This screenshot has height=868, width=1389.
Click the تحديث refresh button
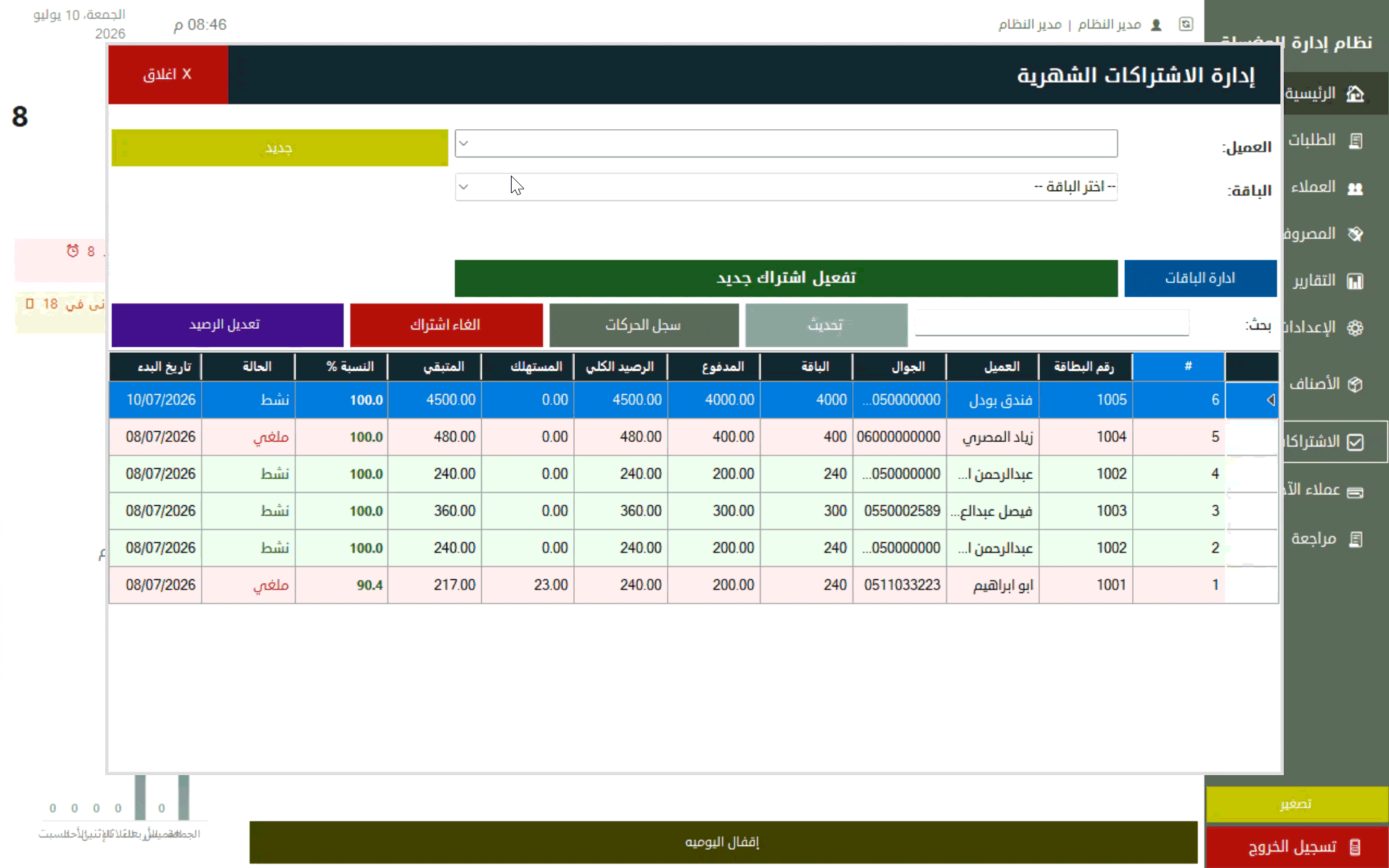826,325
